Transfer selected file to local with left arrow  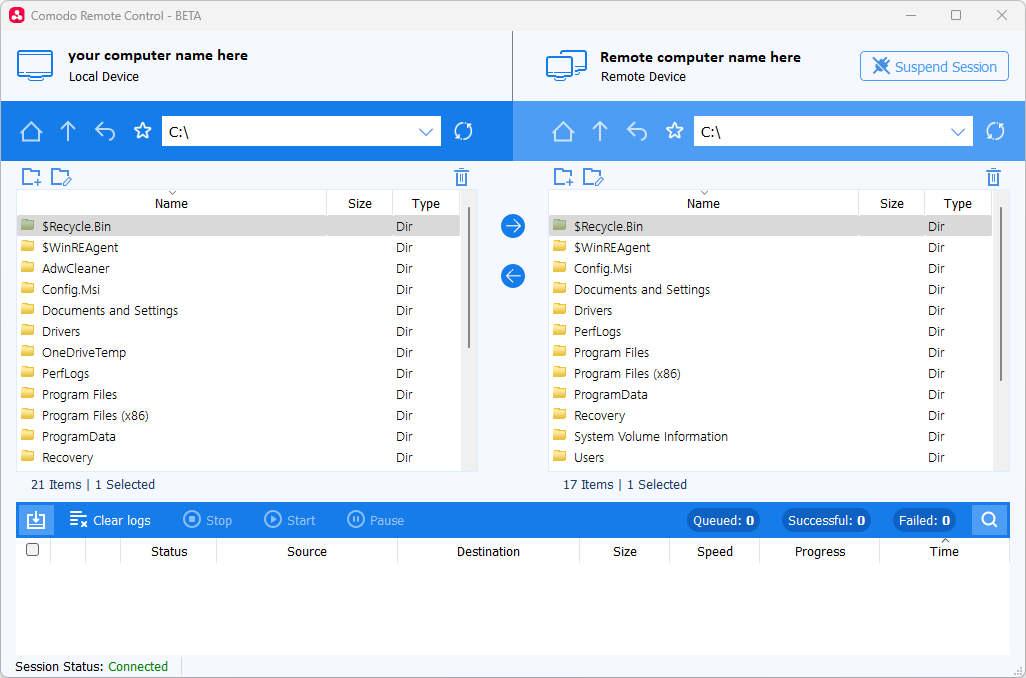(x=513, y=276)
